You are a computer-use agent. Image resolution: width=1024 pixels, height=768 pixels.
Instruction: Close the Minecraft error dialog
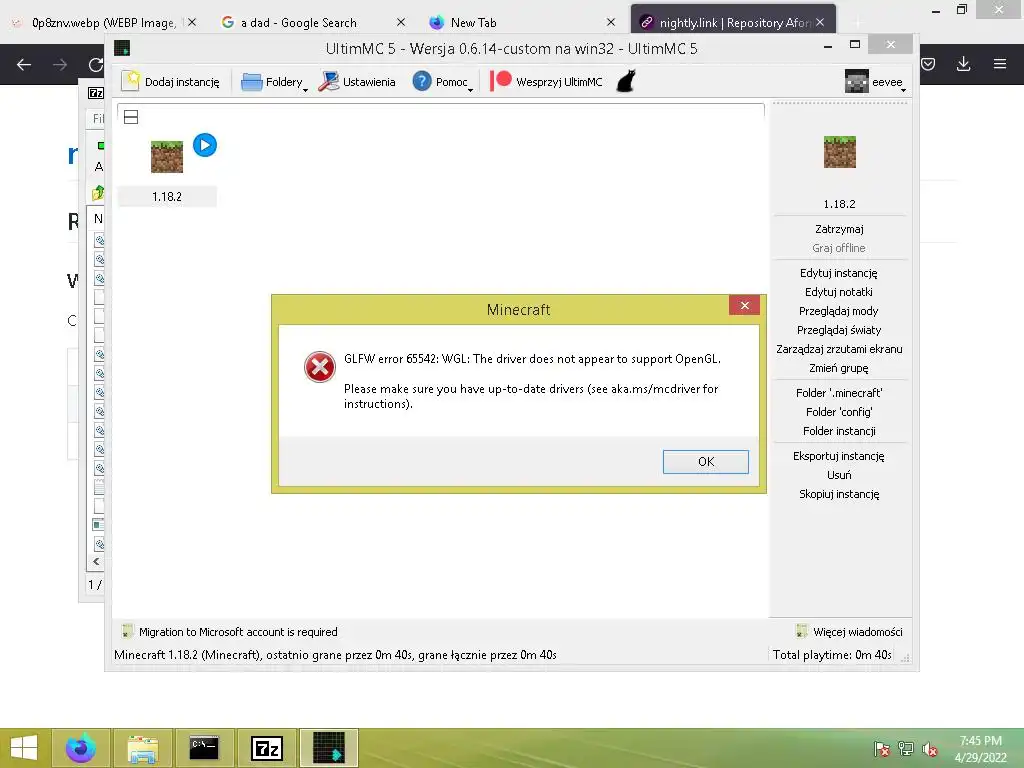point(744,305)
